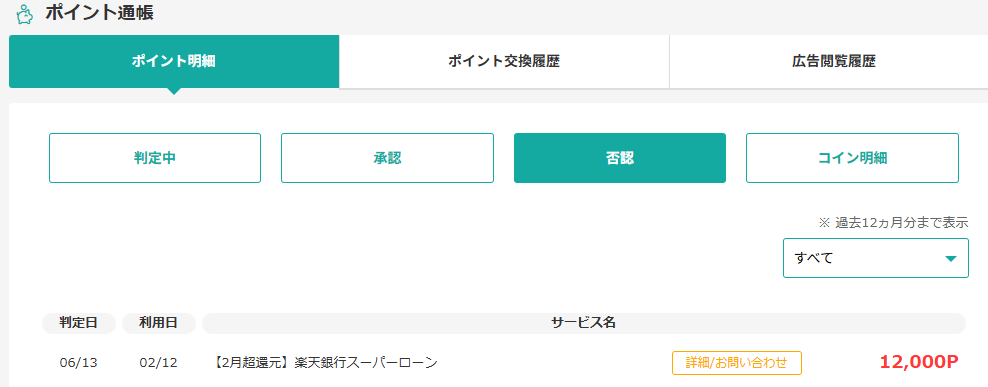Open the すべて period dropdown
The width and height of the screenshot is (988, 387).
coord(876,258)
